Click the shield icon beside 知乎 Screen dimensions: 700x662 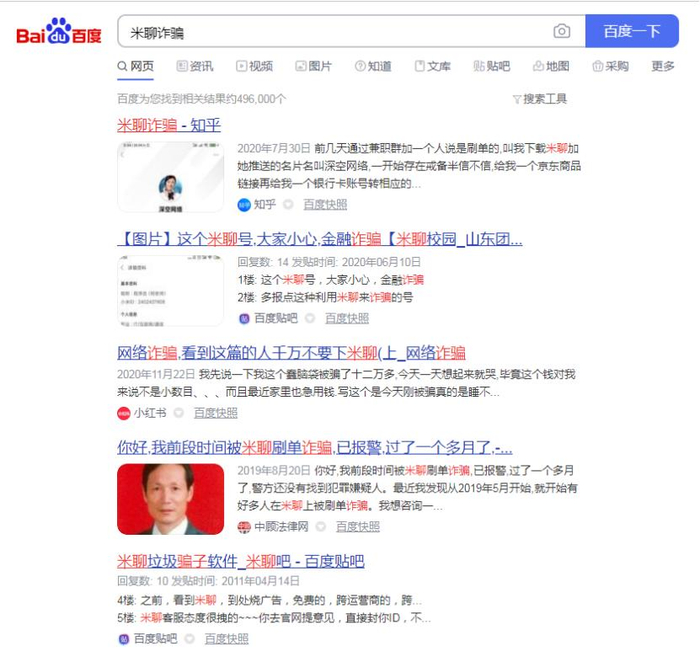click(288, 205)
